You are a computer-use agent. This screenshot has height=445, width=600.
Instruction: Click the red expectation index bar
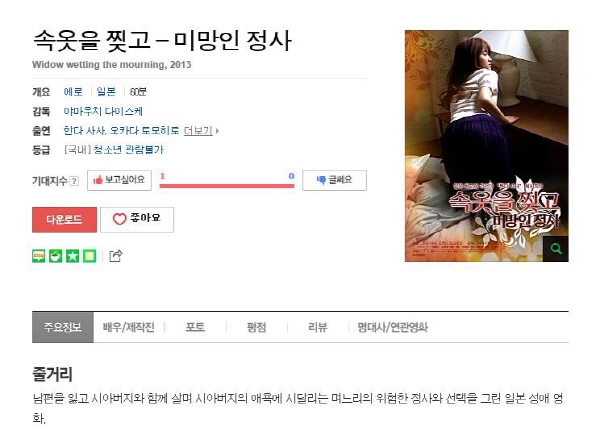point(227,186)
